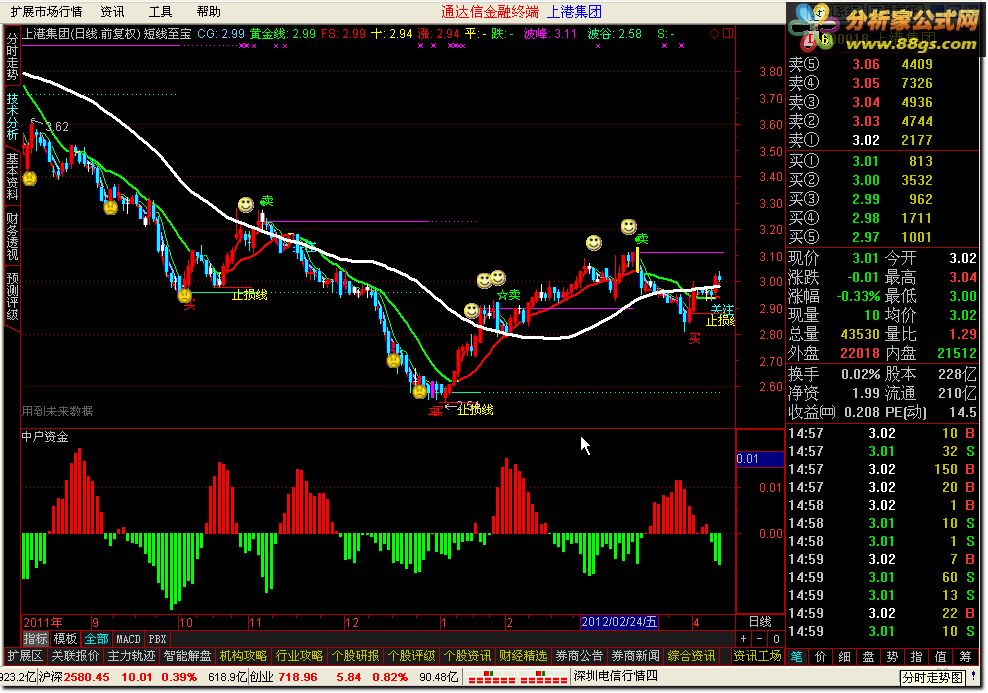
Task: Click the plus zoom button below 日线
Action: [744, 639]
